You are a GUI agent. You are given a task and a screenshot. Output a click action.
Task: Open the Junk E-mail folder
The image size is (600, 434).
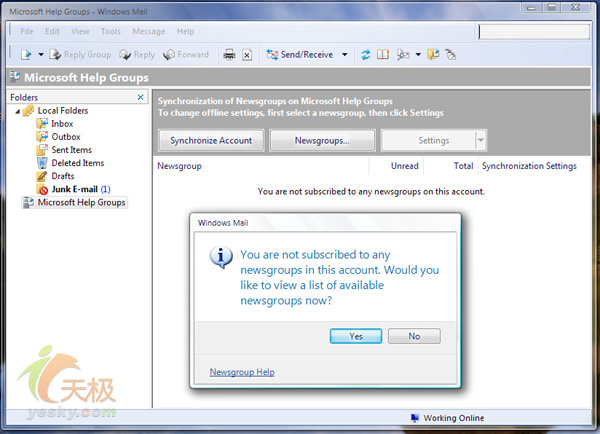point(75,189)
